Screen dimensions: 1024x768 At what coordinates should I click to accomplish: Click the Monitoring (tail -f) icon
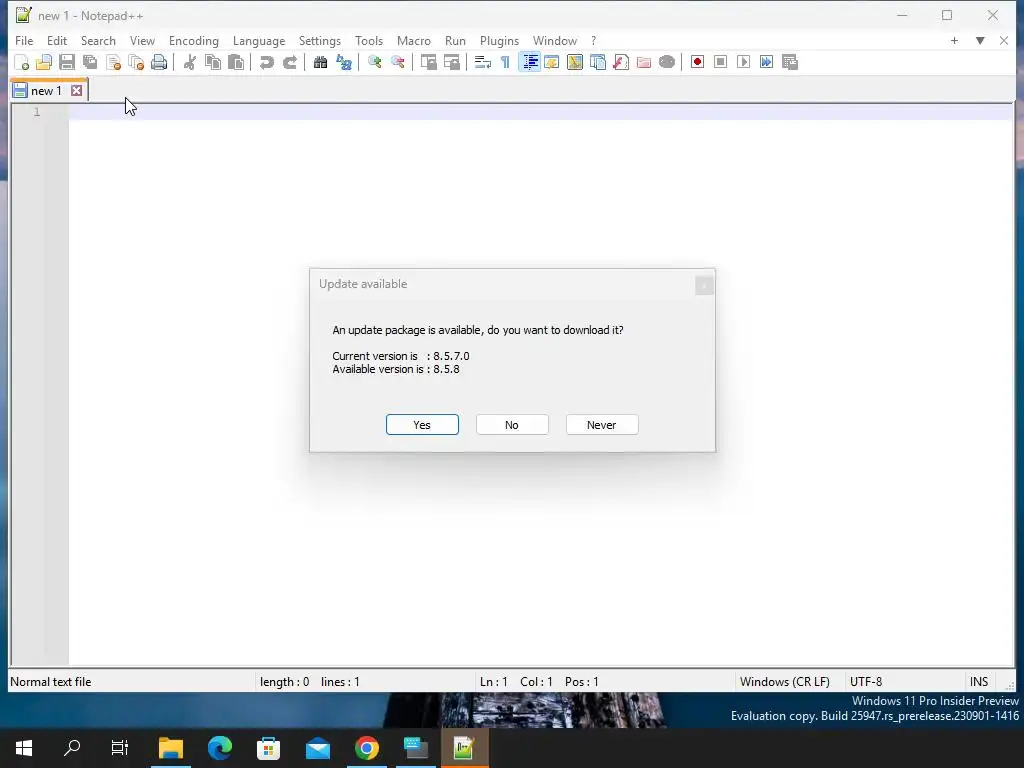point(667,62)
